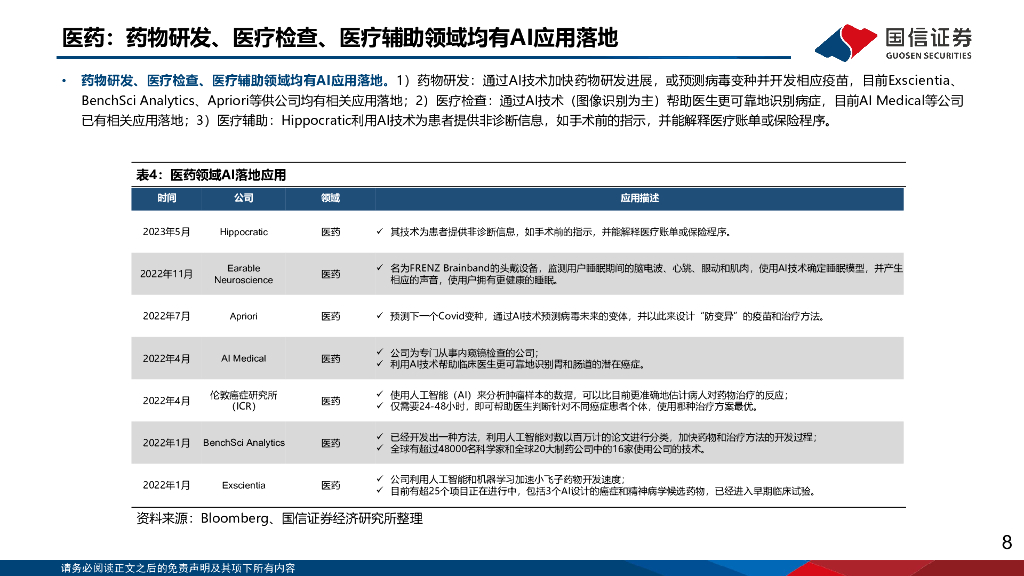Click the table caption 表4：医药领域AI落地应用
The width and height of the screenshot is (1024, 576).
click(211, 174)
